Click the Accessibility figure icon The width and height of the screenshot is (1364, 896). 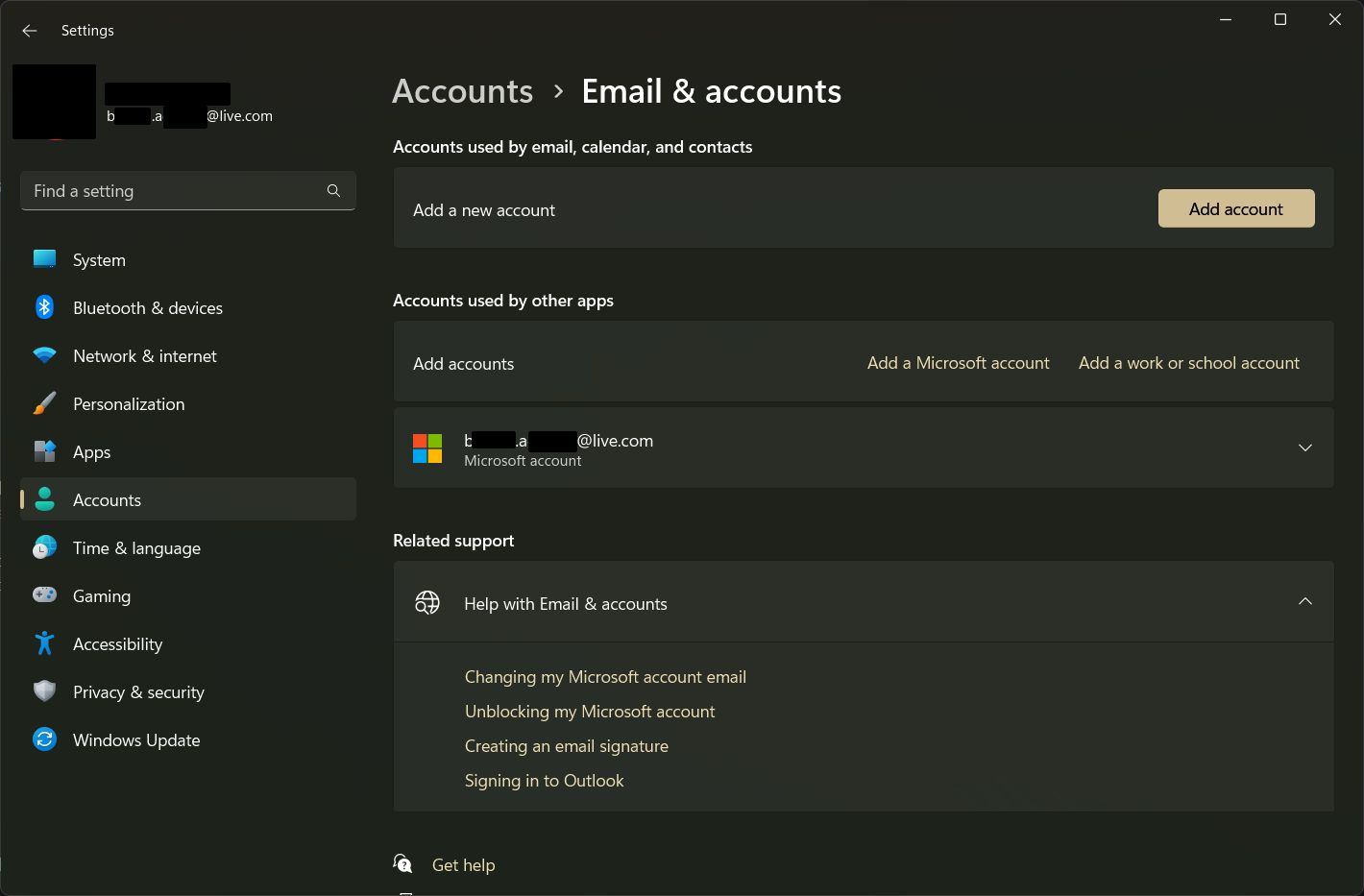[x=44, y=643]
